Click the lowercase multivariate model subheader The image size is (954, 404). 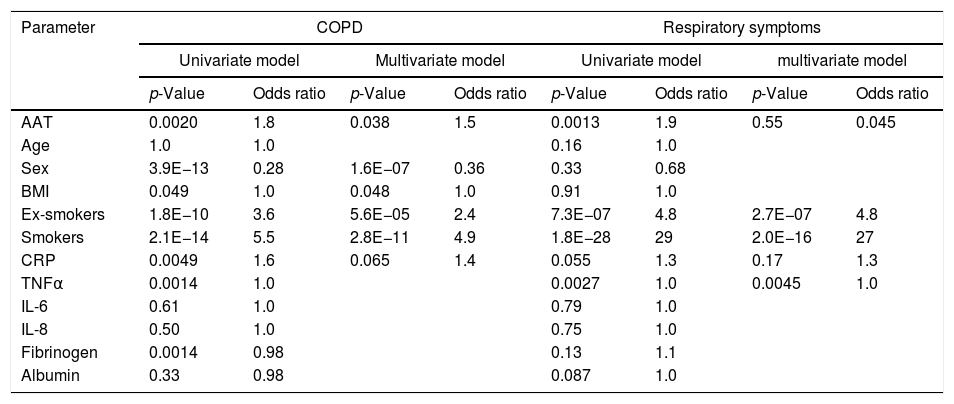tap(842, 61)
